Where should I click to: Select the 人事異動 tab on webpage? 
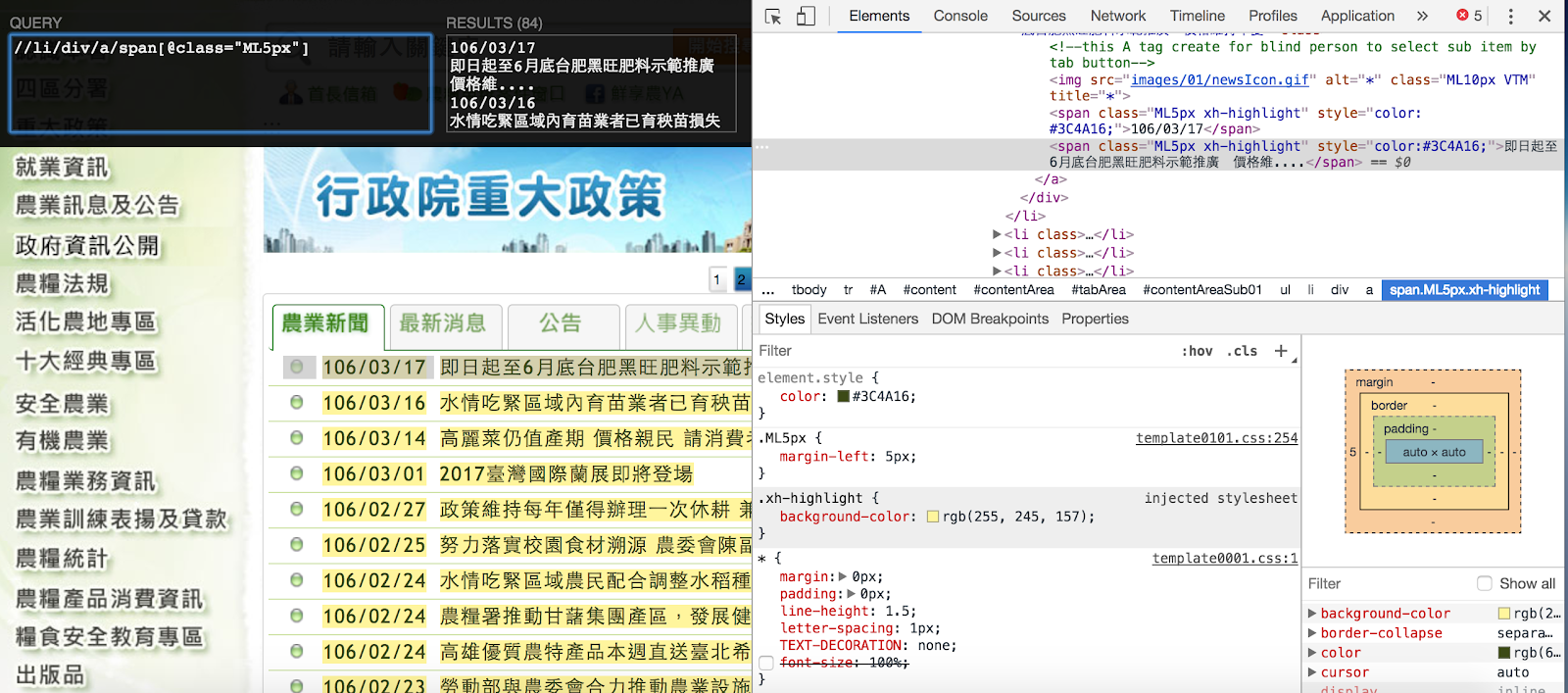pos(679,324)
